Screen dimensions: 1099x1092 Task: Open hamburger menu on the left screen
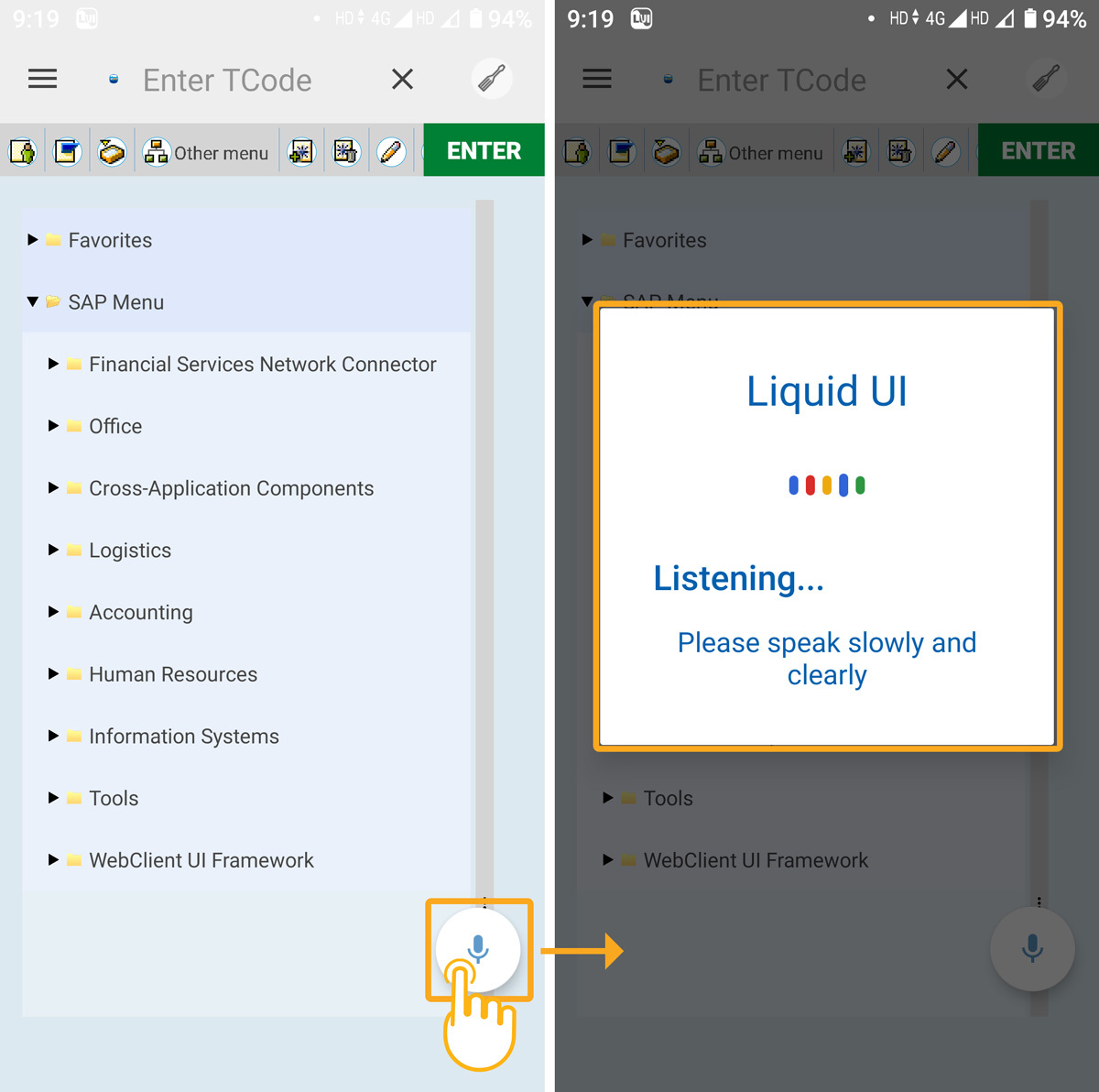[x=42, y=80]
